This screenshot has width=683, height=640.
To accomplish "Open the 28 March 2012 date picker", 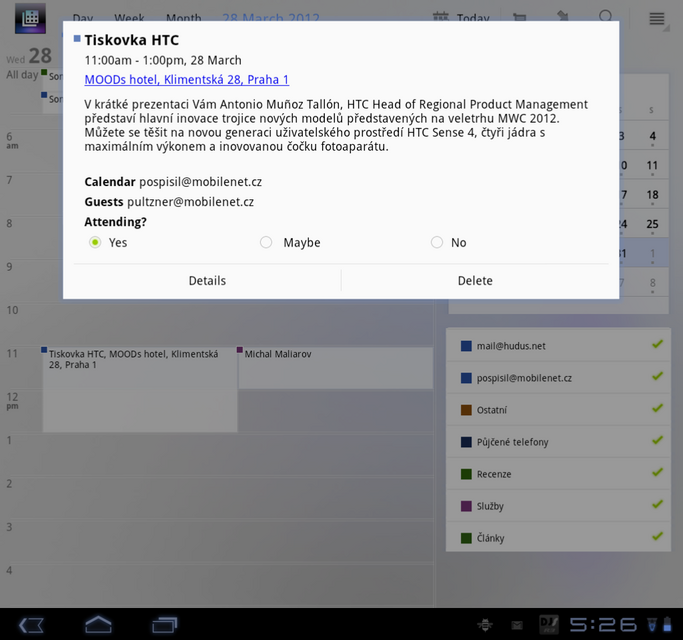I will tap(270, 18).
